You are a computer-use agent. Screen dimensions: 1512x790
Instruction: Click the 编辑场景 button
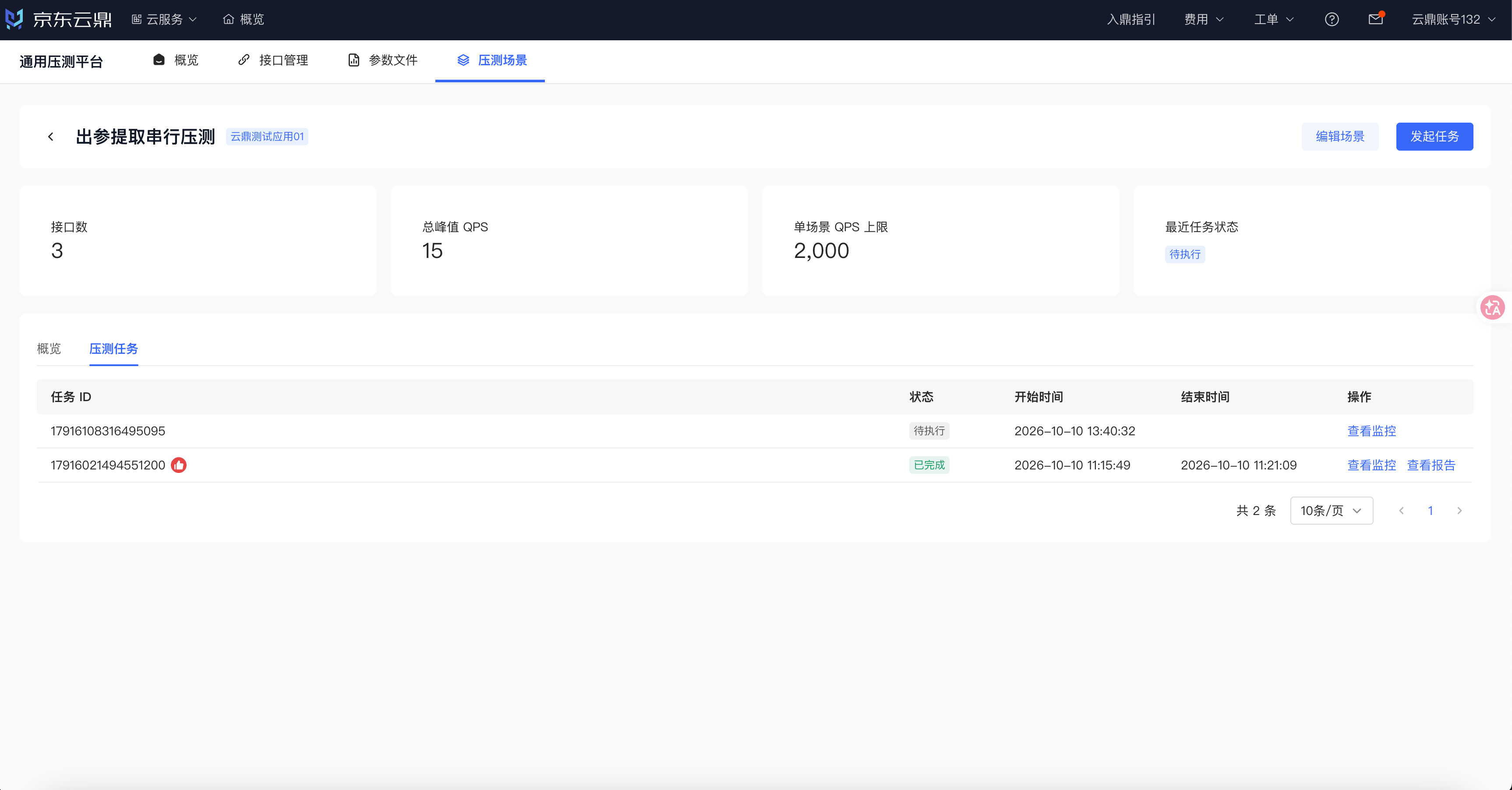1339,137
